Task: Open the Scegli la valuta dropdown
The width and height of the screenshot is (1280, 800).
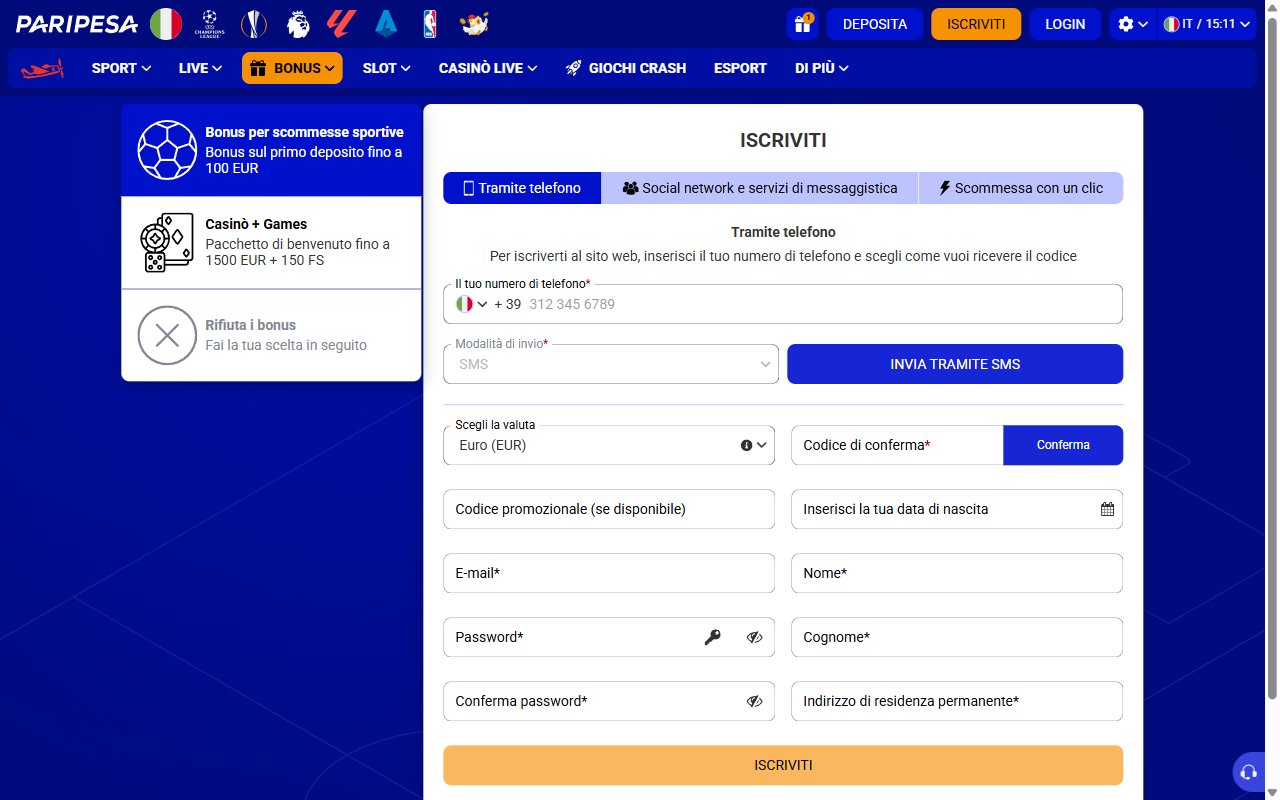Action: 608,445
